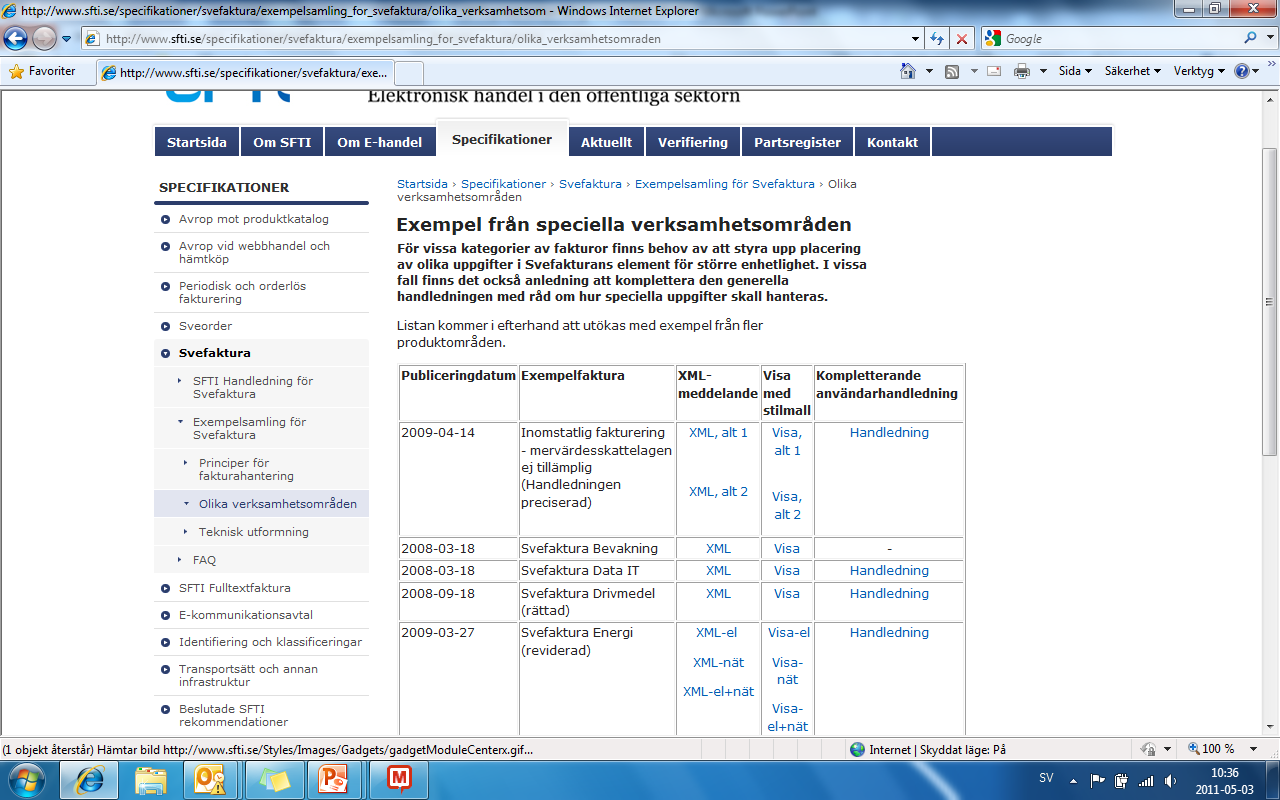This screenshot has height=800, width=1280.
Task: Click the empty new tab button
Action: click(410, 73)
